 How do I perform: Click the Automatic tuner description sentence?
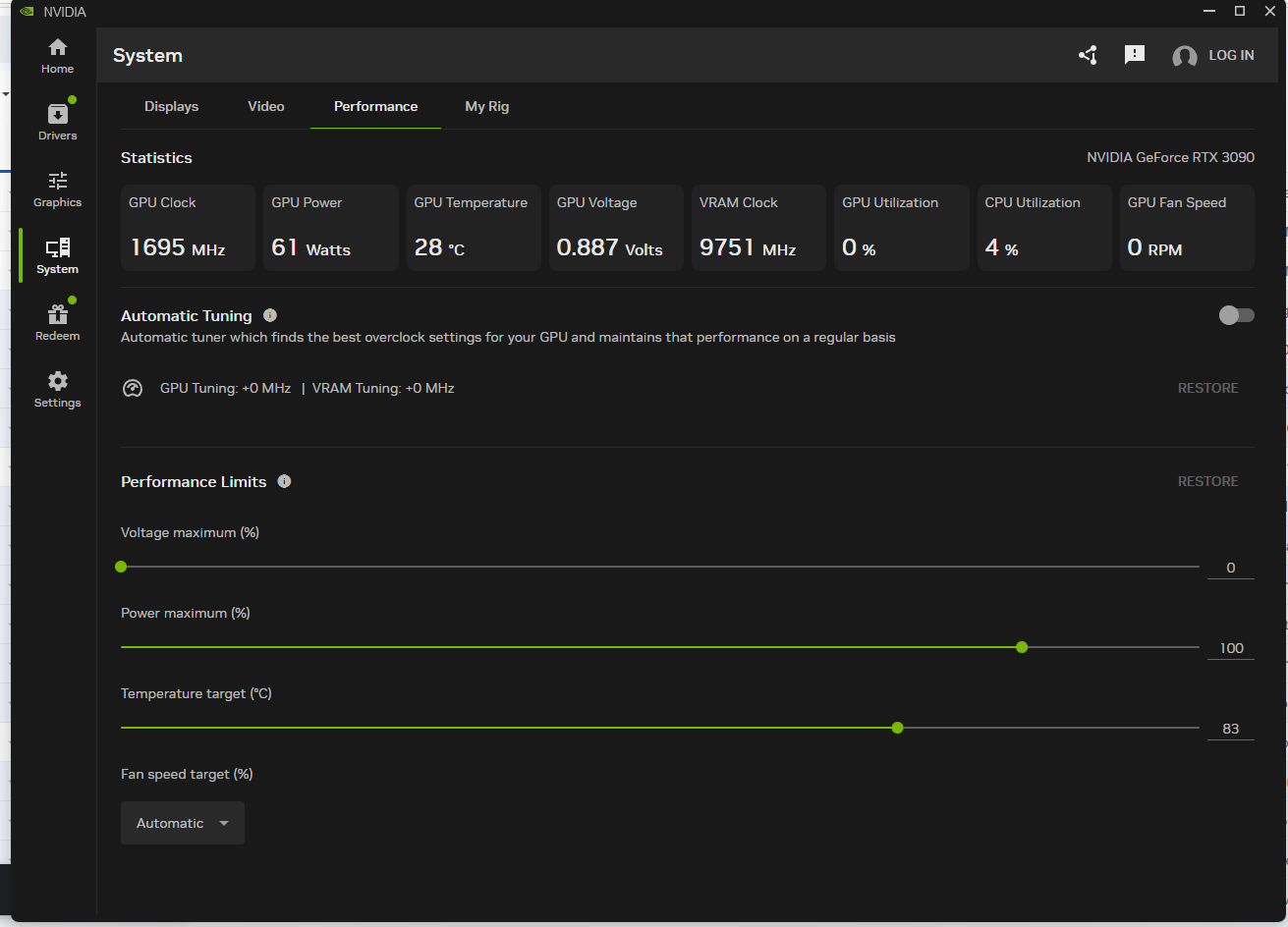coord(508,337)
